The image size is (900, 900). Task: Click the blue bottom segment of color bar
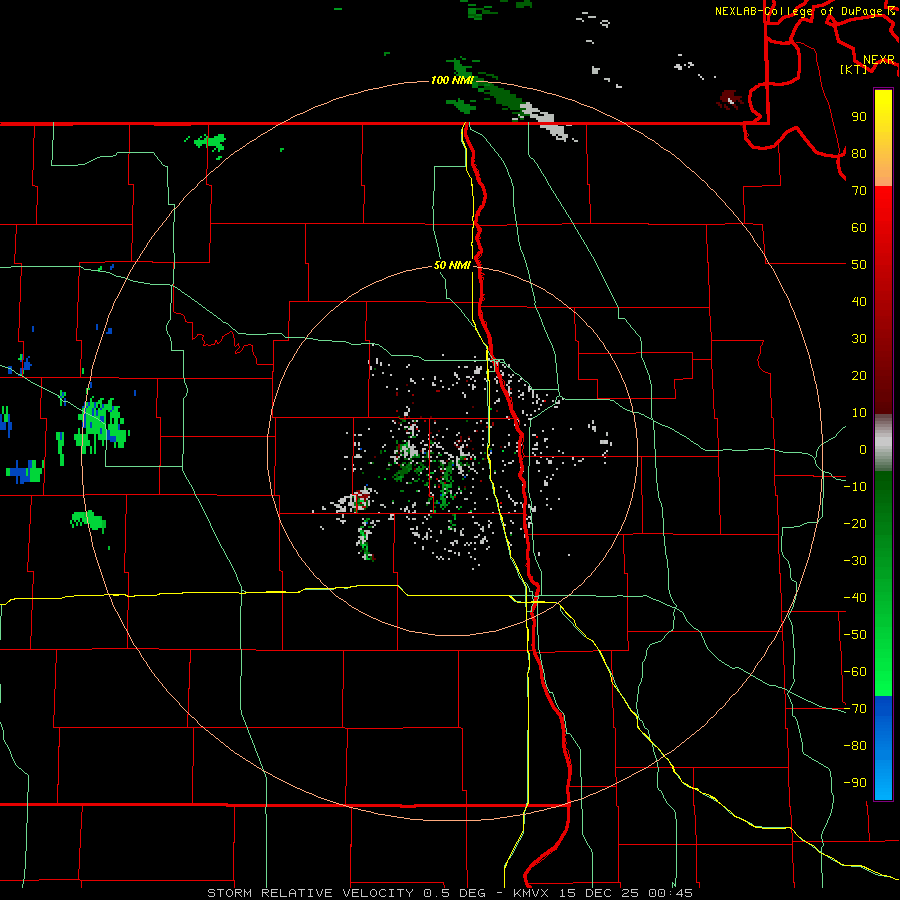point(883,748)
